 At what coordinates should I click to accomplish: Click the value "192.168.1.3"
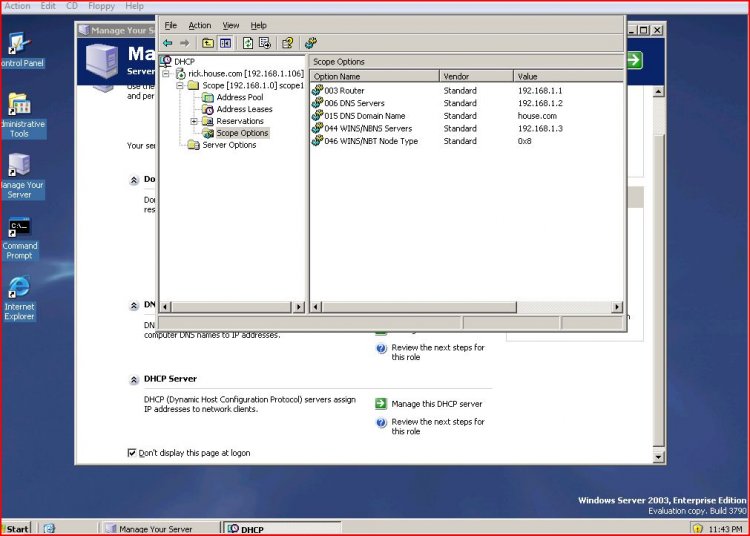point(540,129)
